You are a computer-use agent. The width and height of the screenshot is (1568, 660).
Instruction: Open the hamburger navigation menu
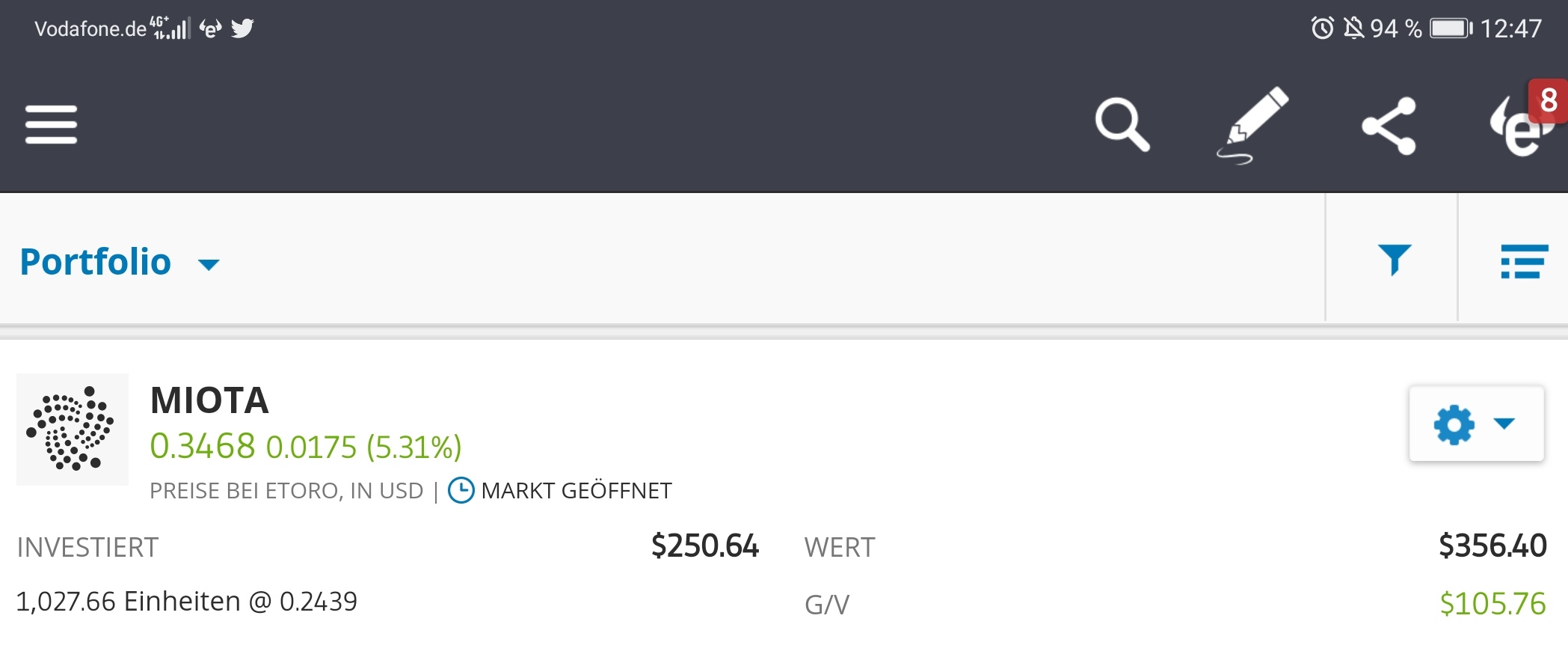[x=51, y=124]
